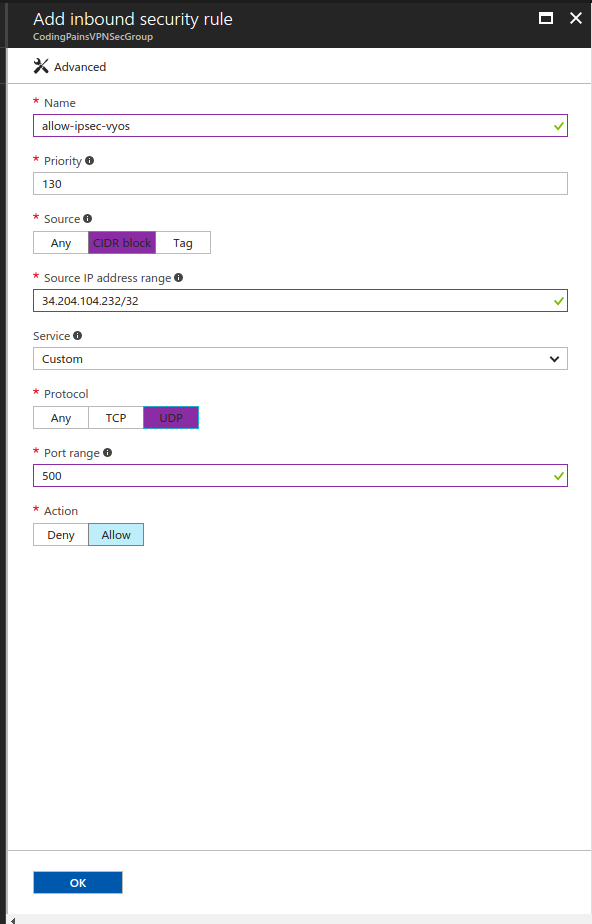592x924 pixels.
Task: Open the Service dropdown showing Custom
Action: (300, 359)
